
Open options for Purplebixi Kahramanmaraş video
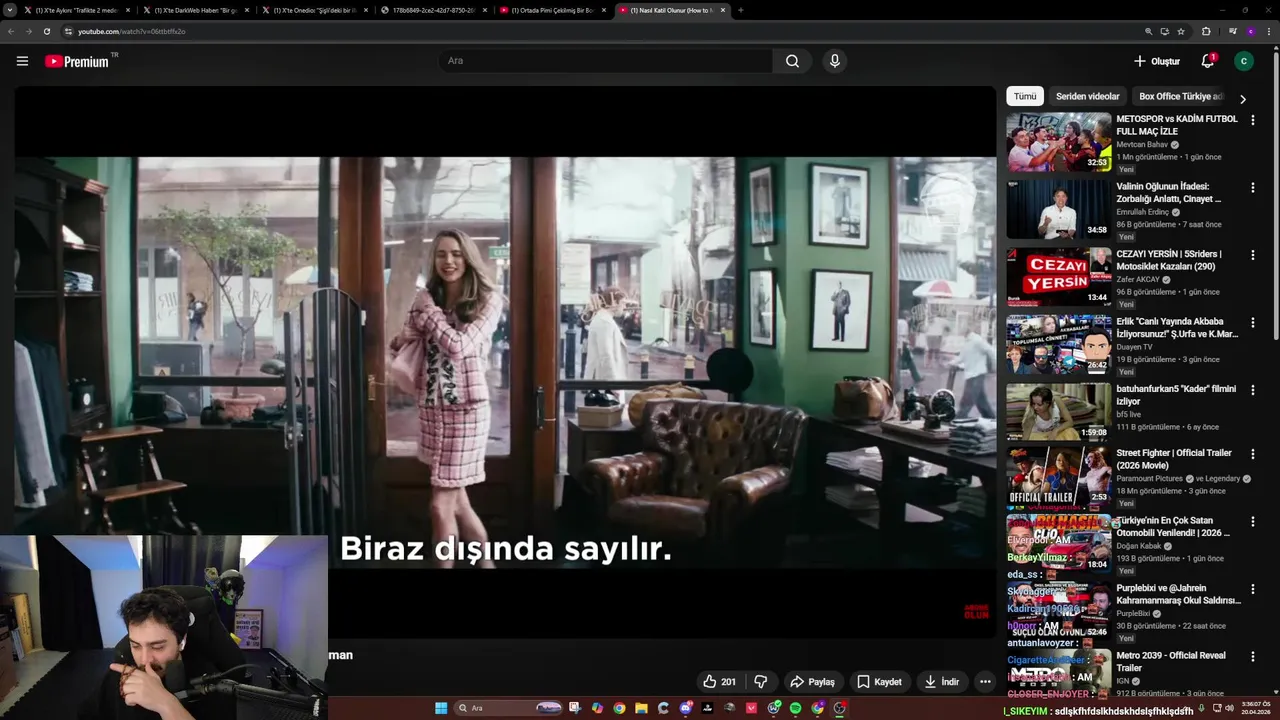click(x=1252, y=588)
